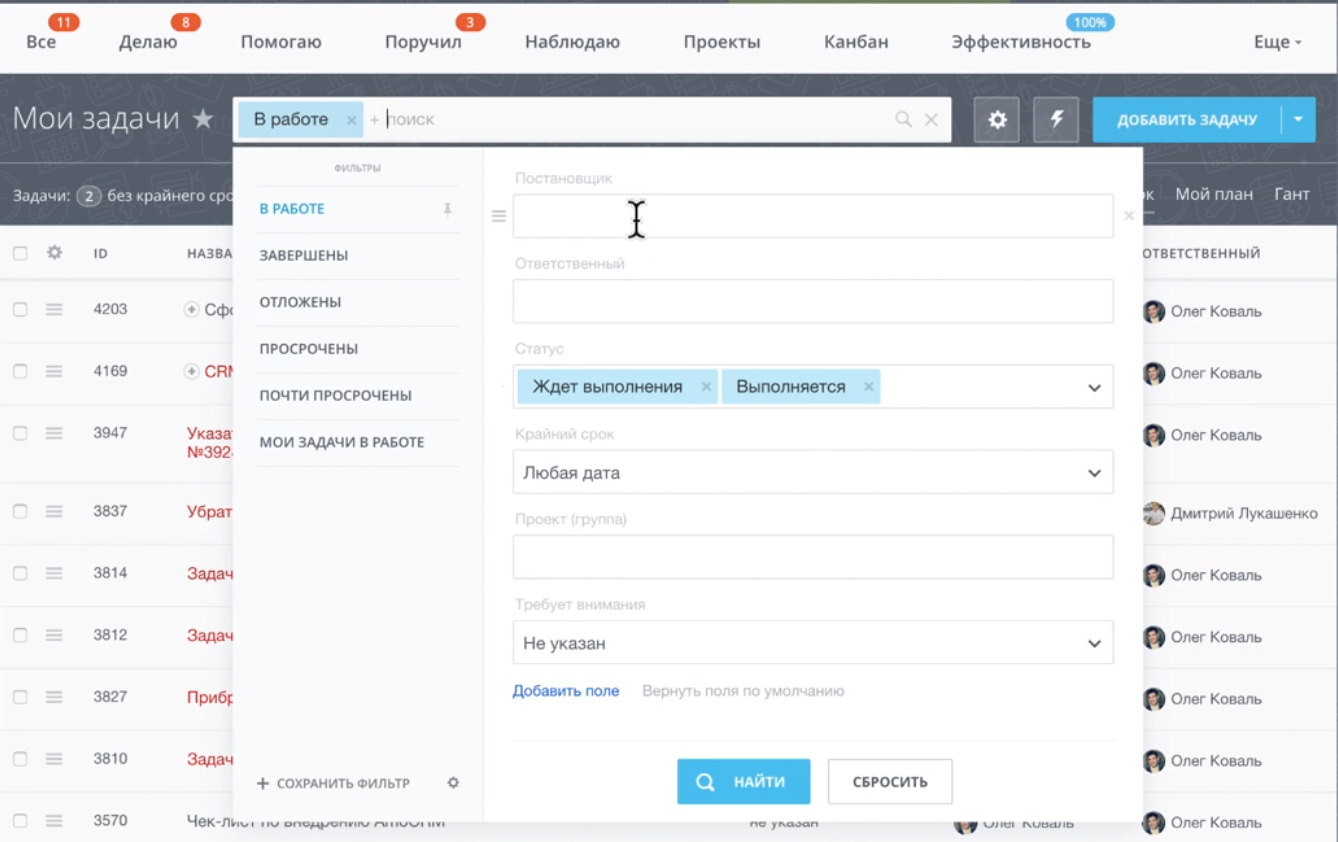This screenshot has height=842, width=1338.
Task: Open the Проекты tab
Action: click(722, 42)
